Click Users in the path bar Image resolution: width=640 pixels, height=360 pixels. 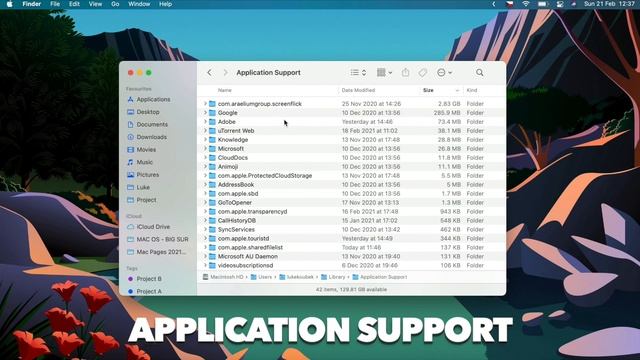(x=261, y=277)
